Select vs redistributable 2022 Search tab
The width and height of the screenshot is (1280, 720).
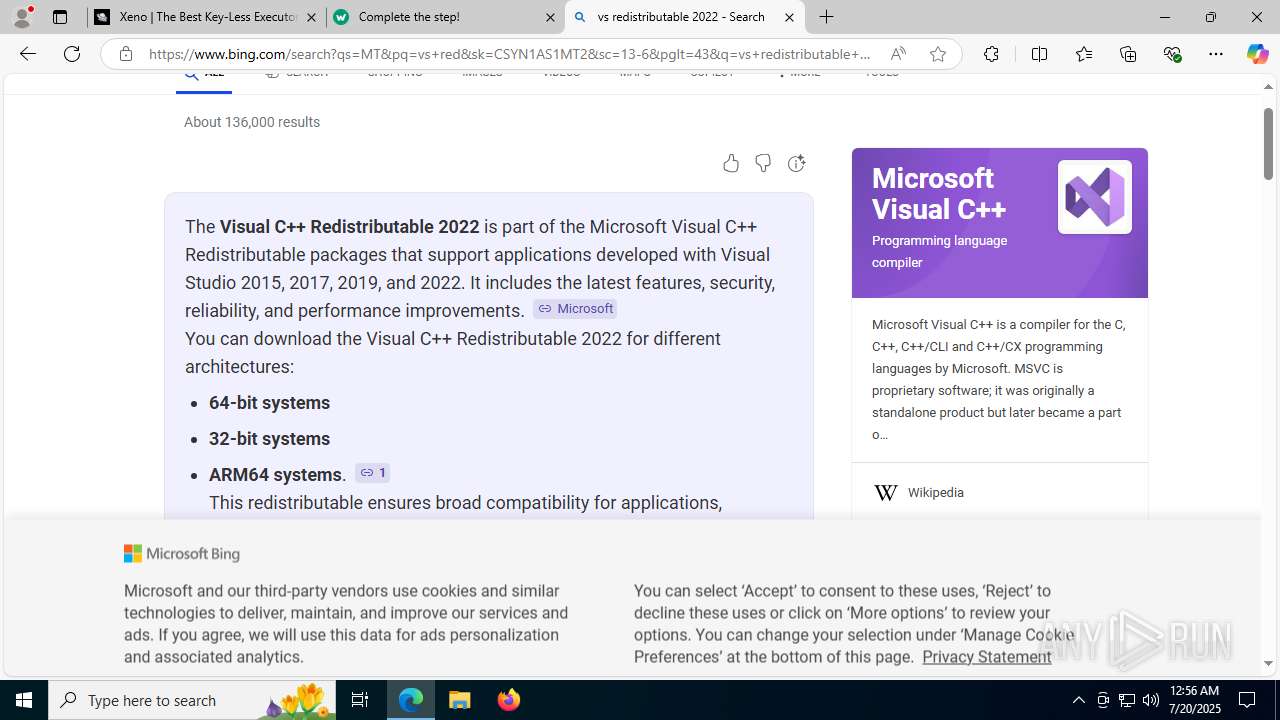[x=684, y=17]
